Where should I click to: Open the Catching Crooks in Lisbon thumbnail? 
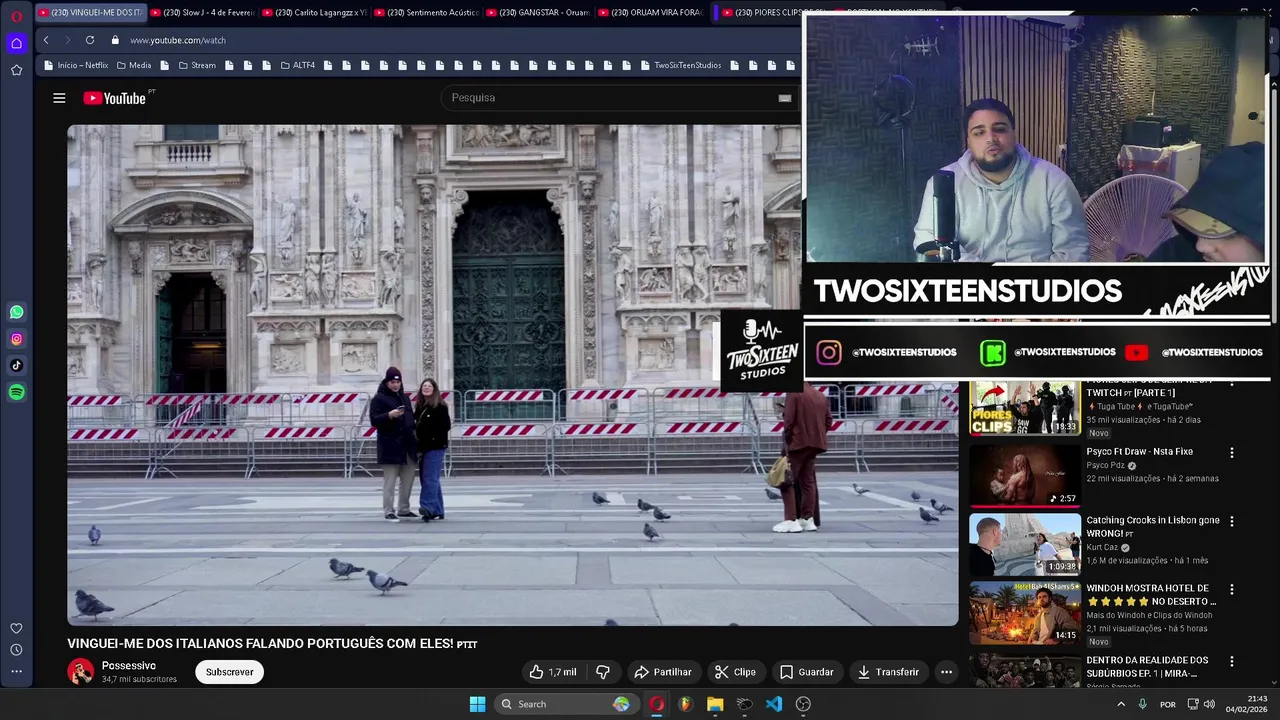tap(1025, 544)
